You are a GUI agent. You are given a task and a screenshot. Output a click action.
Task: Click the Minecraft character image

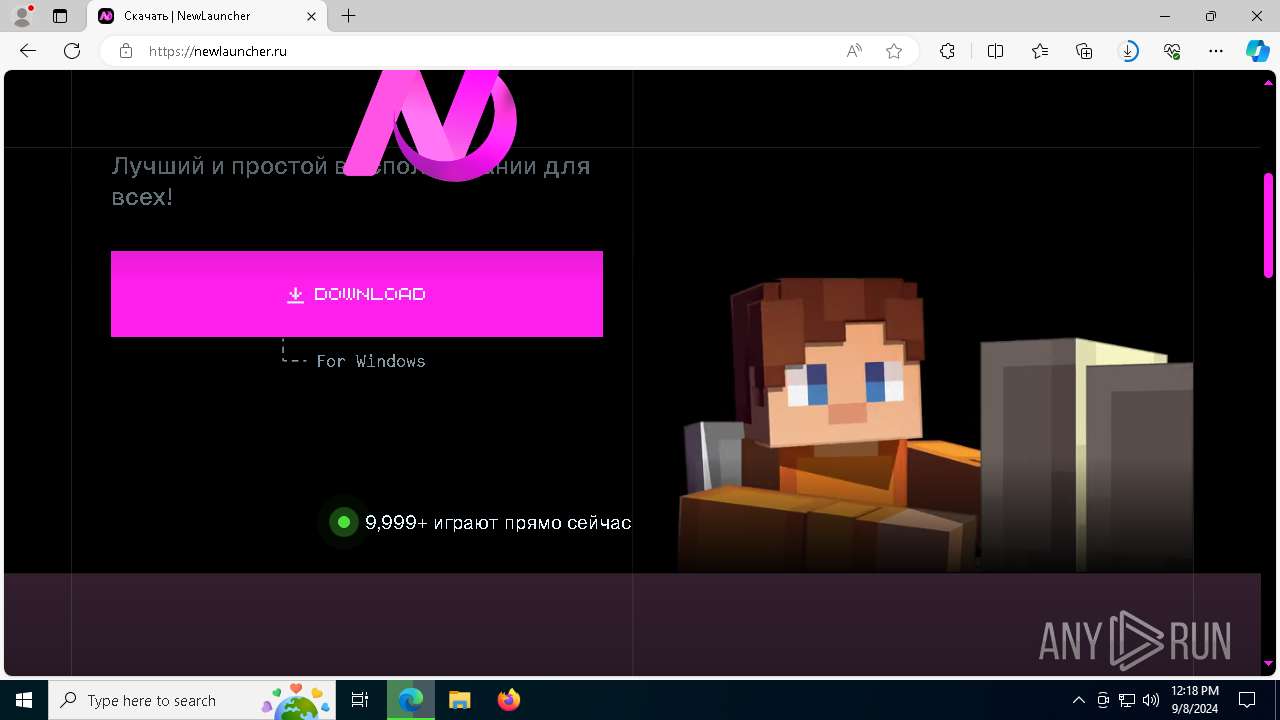tap(935, 425)
